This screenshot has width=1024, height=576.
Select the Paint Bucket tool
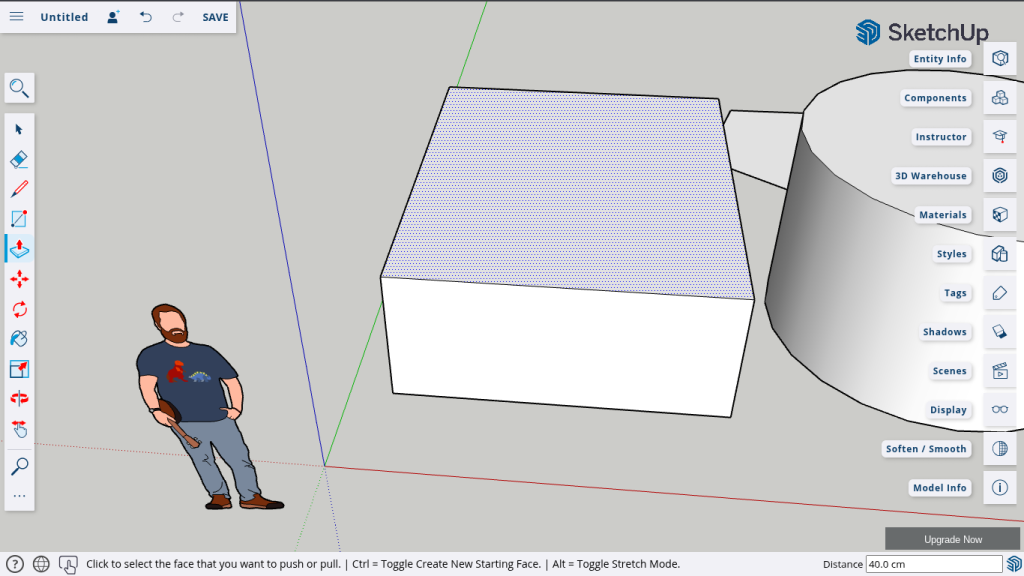[x=19, y=339]
